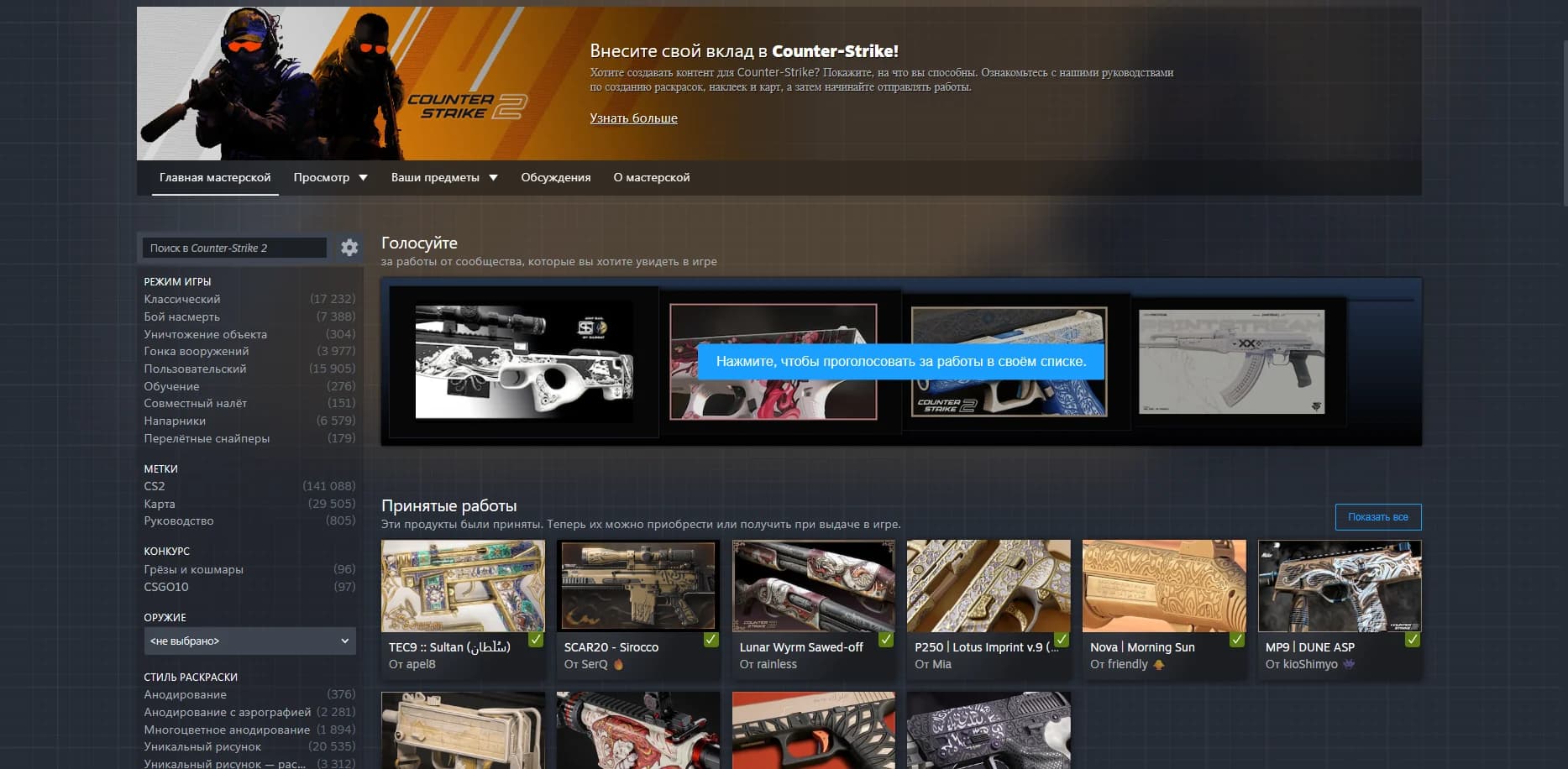Open the MP9 | DUNE ASP title
This screenshot has height=769, width=1568.
point(1310,647)
